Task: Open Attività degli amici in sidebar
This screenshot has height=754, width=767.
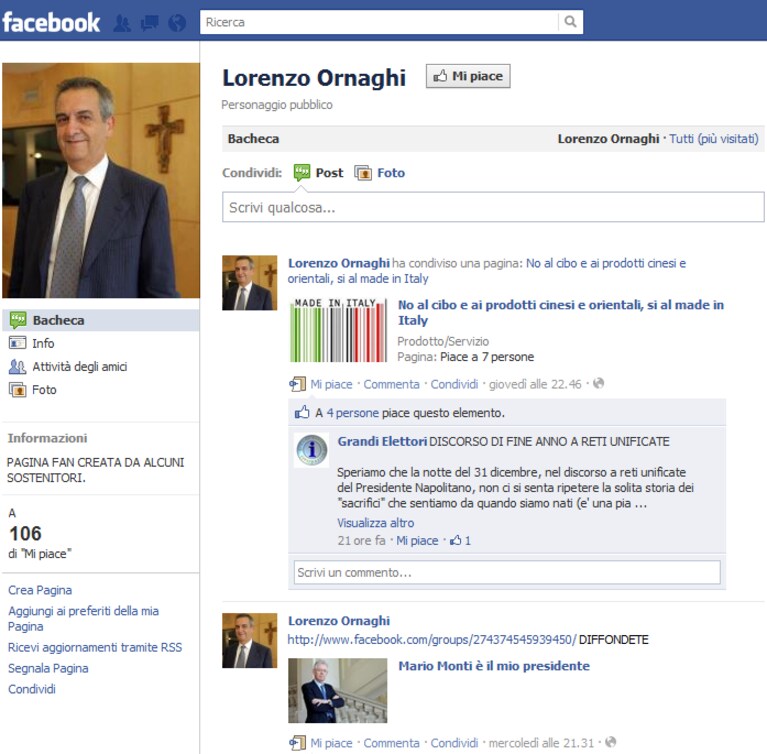Action: click(x=80, y=366)
